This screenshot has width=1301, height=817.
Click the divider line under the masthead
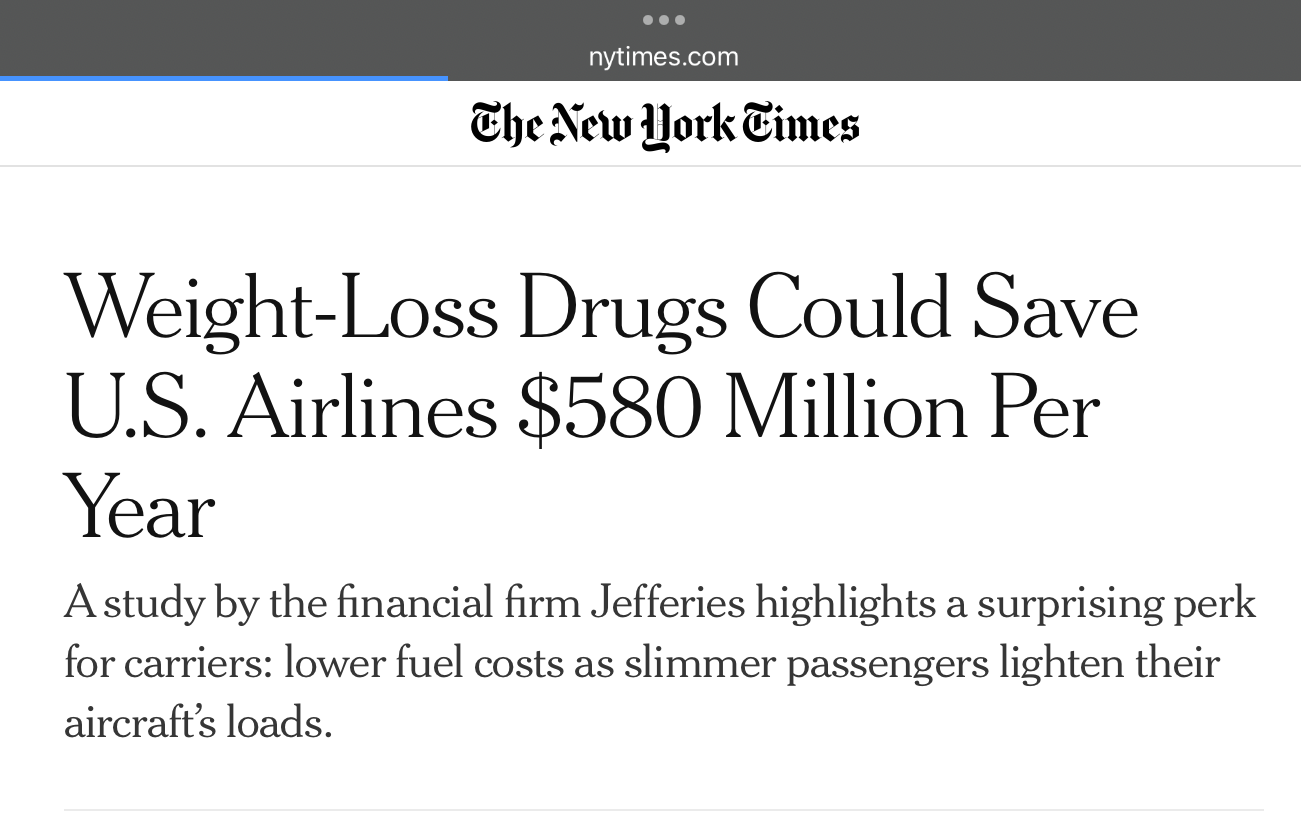(650, 165)
